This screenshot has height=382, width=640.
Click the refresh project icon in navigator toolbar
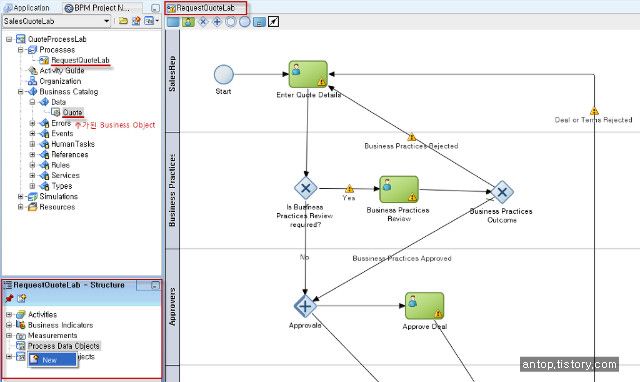[x=136, y=21]
